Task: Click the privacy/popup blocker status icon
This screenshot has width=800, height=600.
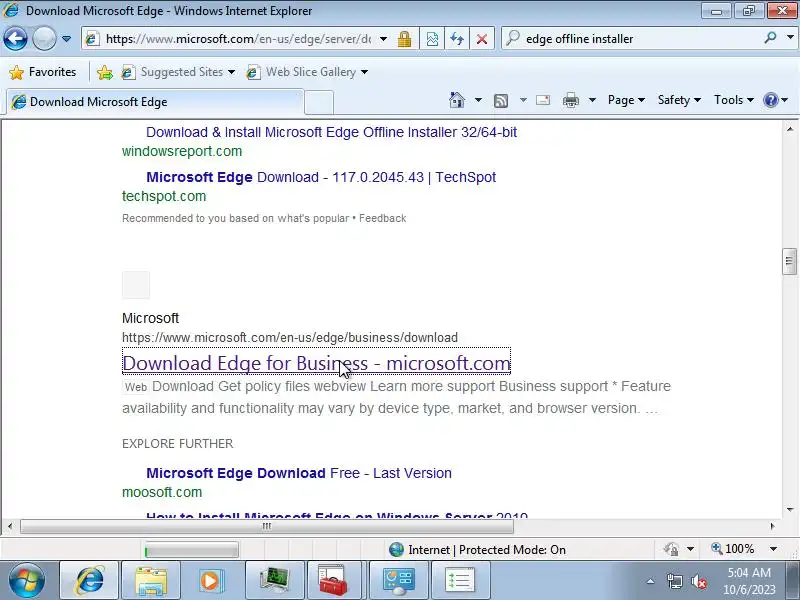Action: point(671,549)
